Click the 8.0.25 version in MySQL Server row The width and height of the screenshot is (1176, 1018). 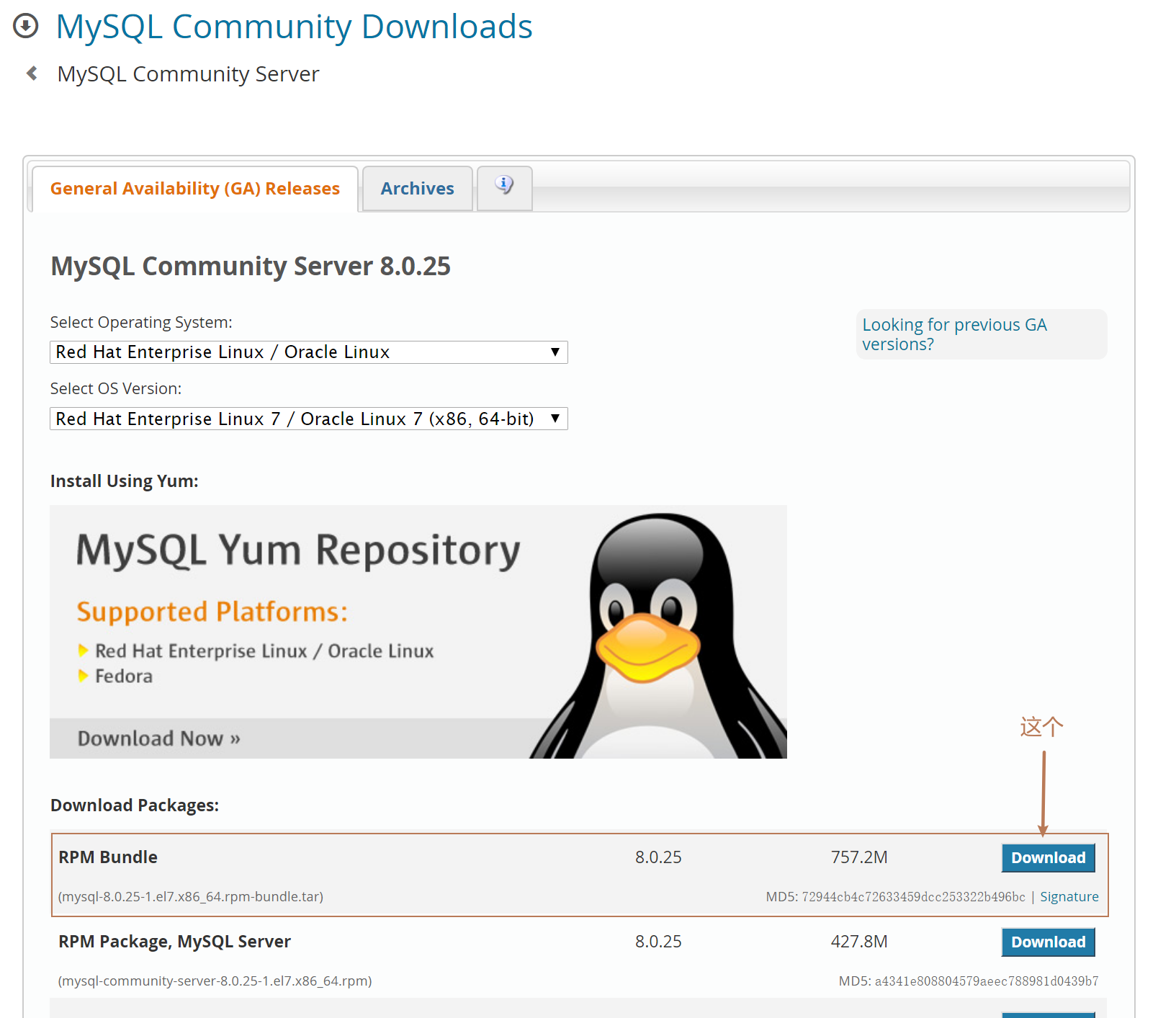click(658, 942)
